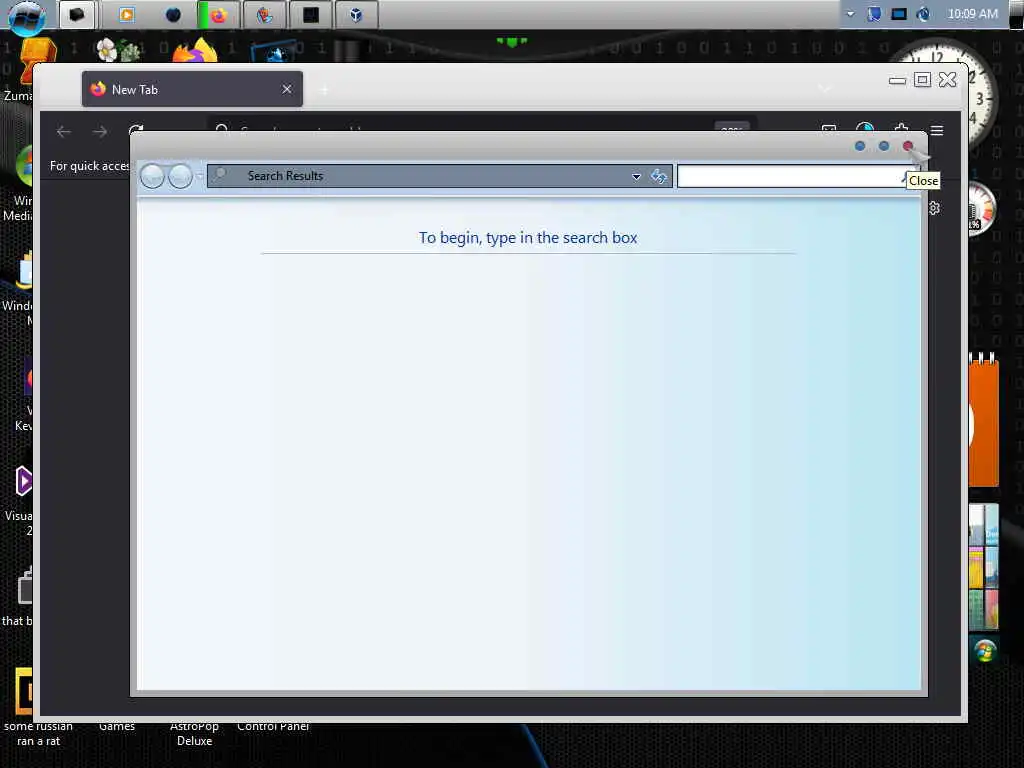Click the black square taskbar icon
This screenshot has height=768, width=1024.
pos(311,14)
